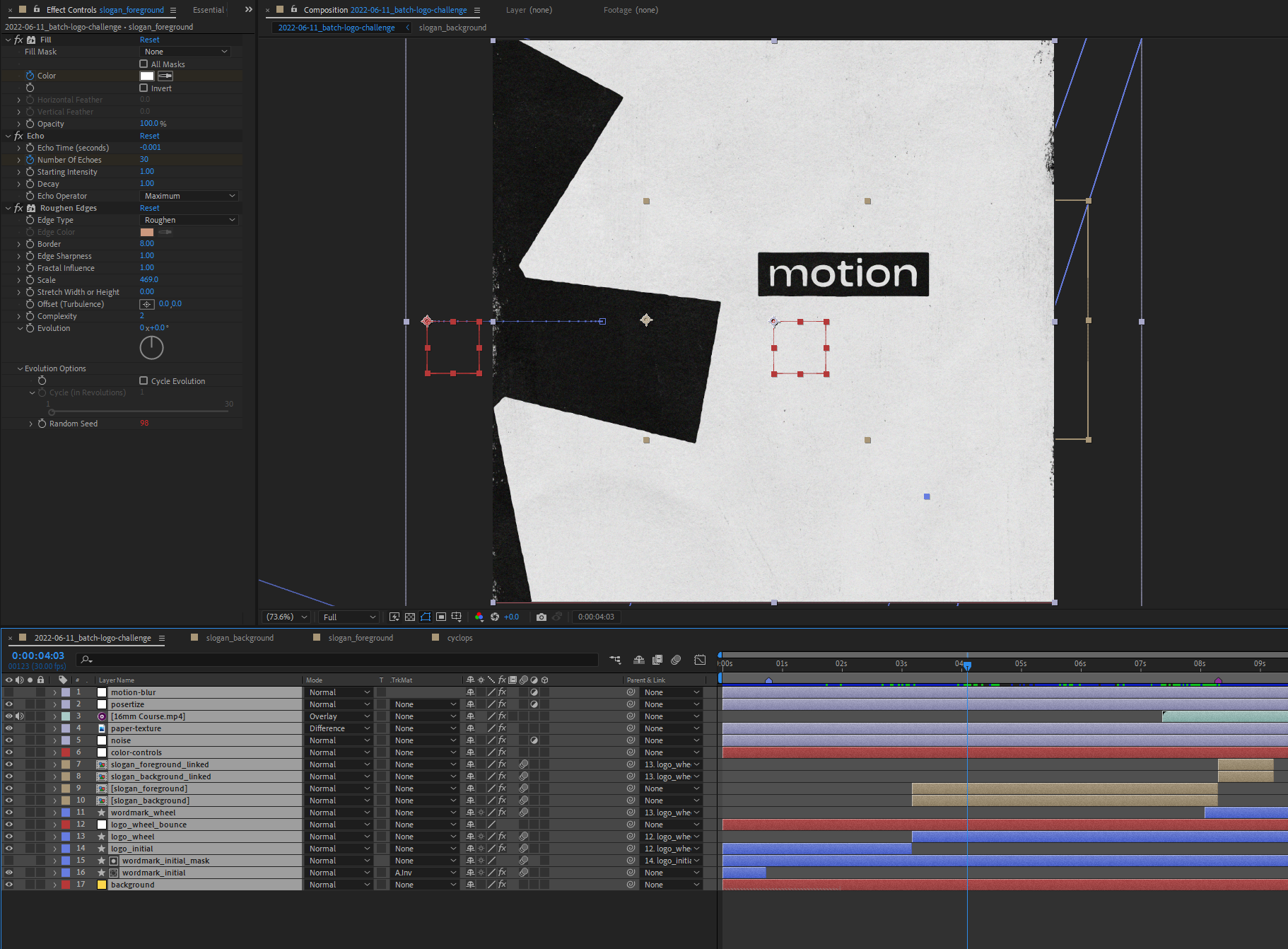Open the Composition Mini-Flowchart in timeline
The width and height of the screenshot is (1288, 949).
(x=615, y=660)
